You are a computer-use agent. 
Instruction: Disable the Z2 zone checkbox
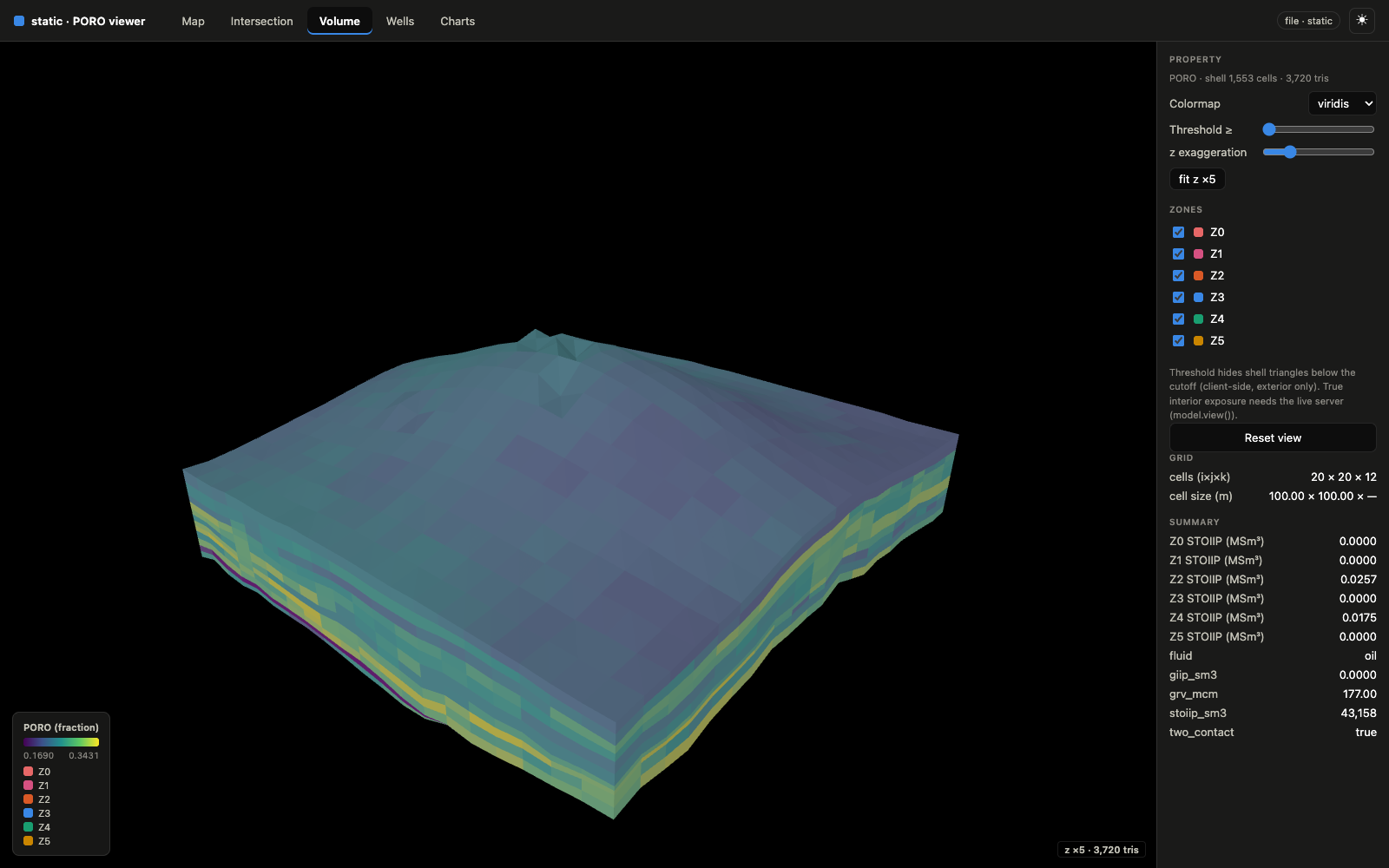point(1178,275)
